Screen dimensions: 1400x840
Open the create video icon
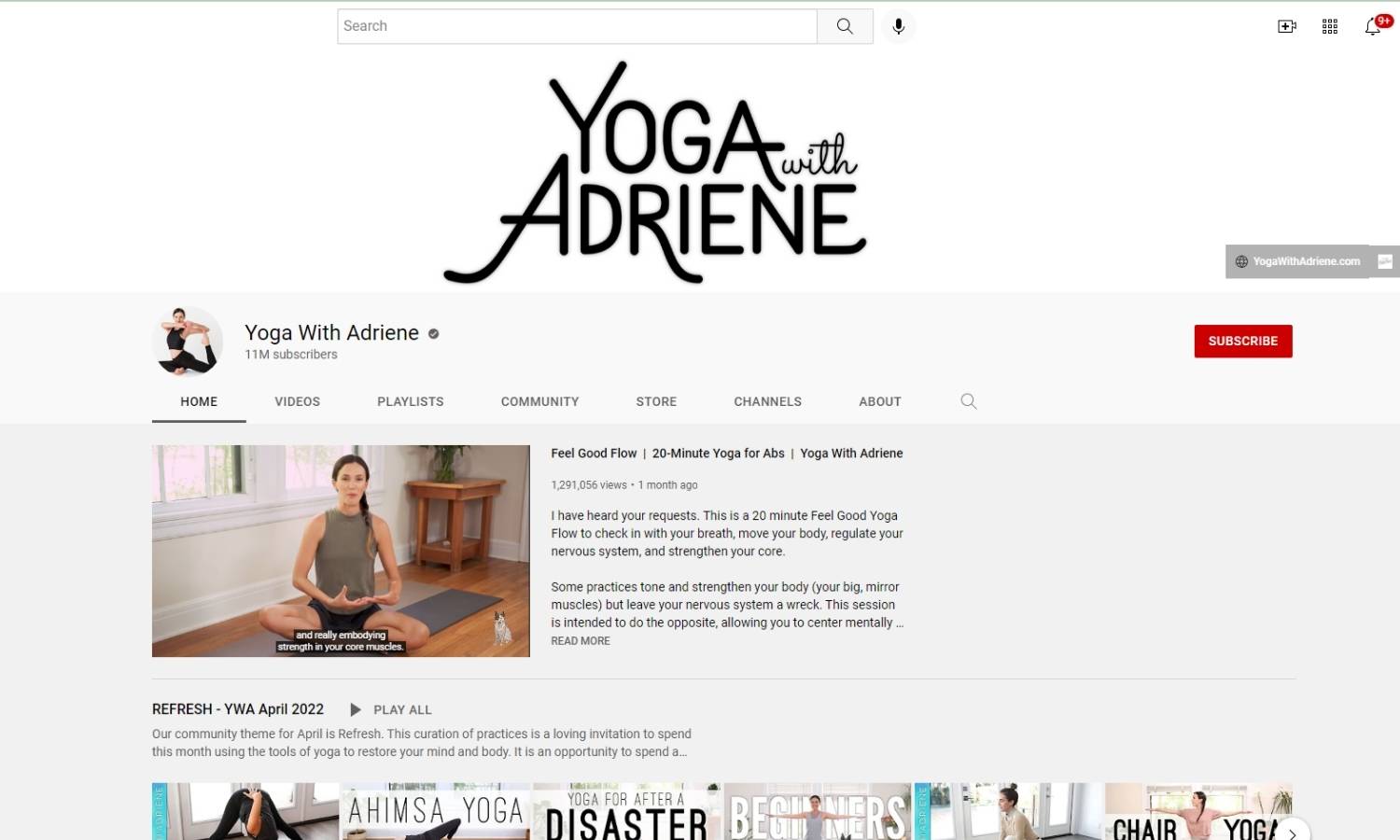[x=1287, y=26]
